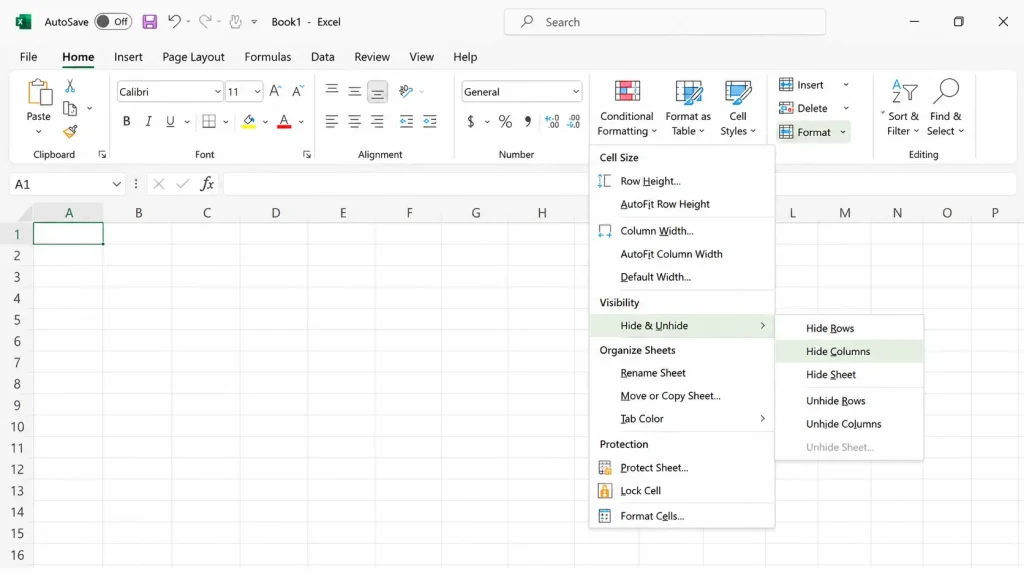Viewport: 1024px width, 576px height.
Task: Click the Cut scissors icon
Action: point(70,86)
